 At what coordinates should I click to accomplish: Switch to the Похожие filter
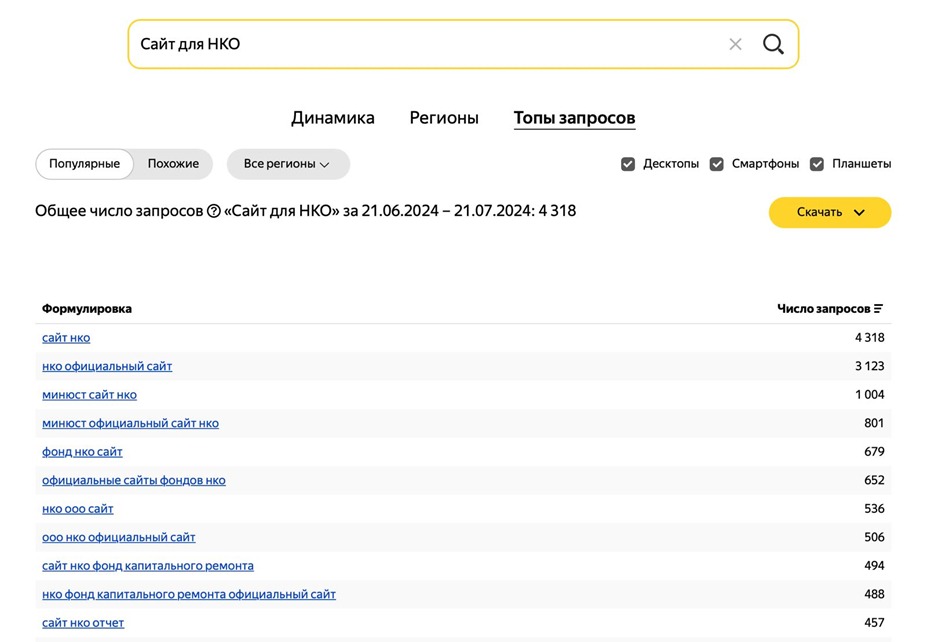[x=172, y=163]
